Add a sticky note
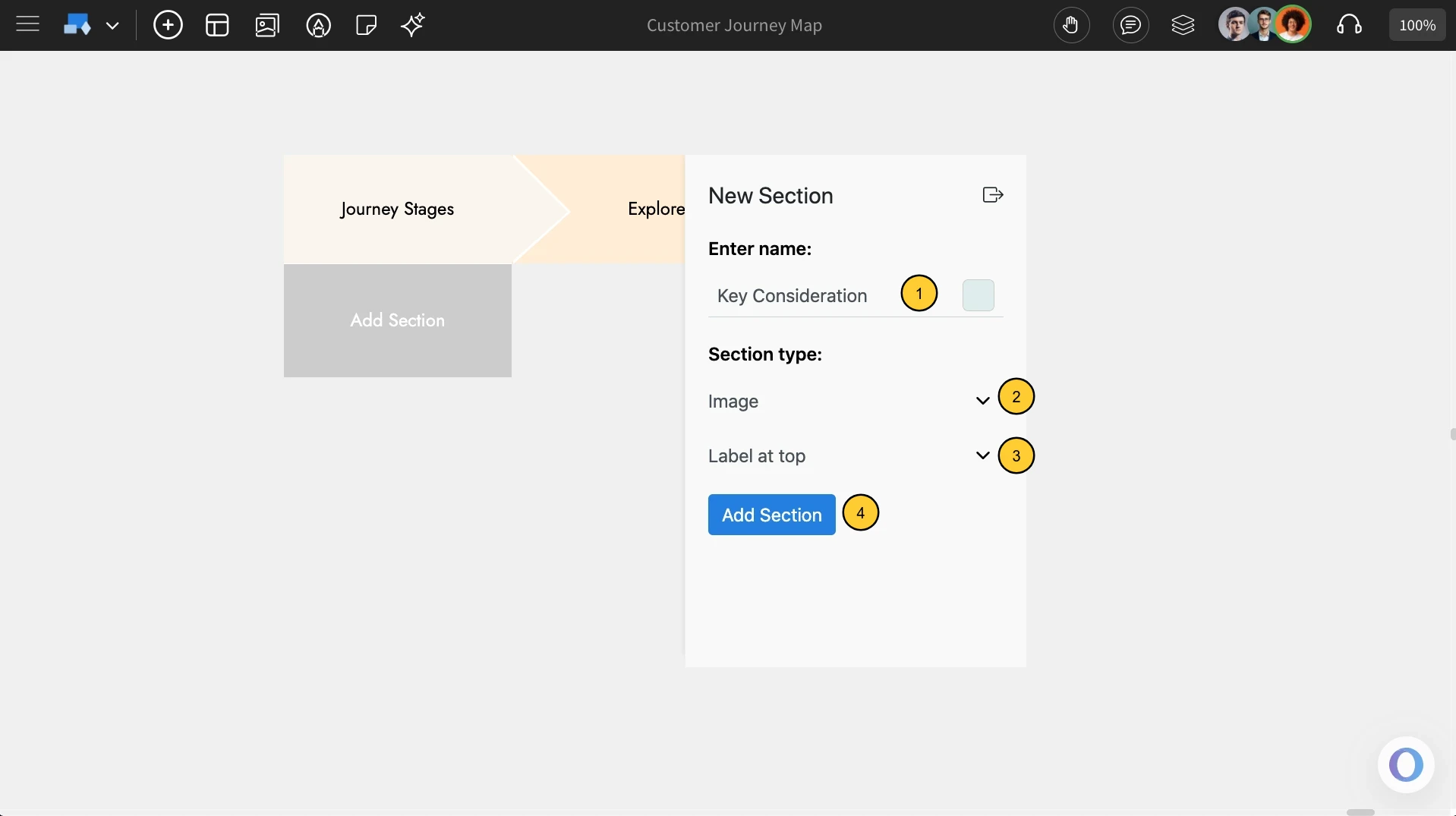1456x816 pixels. point(365,24)
